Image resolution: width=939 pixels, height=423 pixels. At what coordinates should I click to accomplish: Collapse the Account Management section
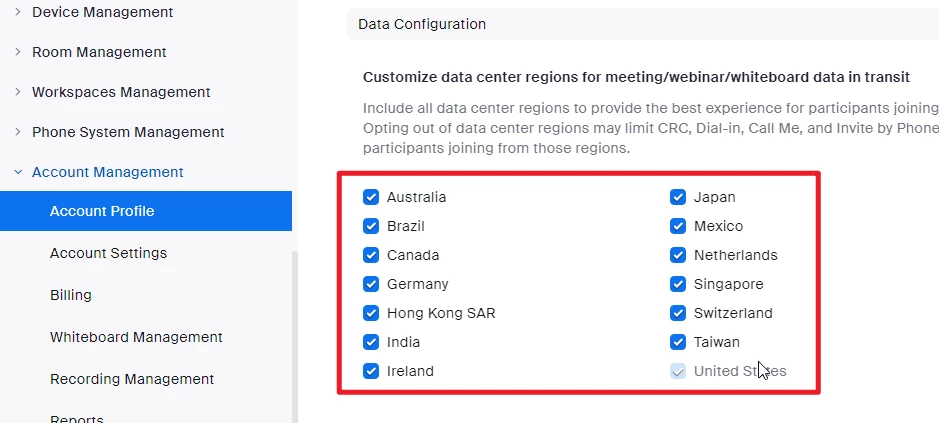pyautogui.click(x=107, y=172)
